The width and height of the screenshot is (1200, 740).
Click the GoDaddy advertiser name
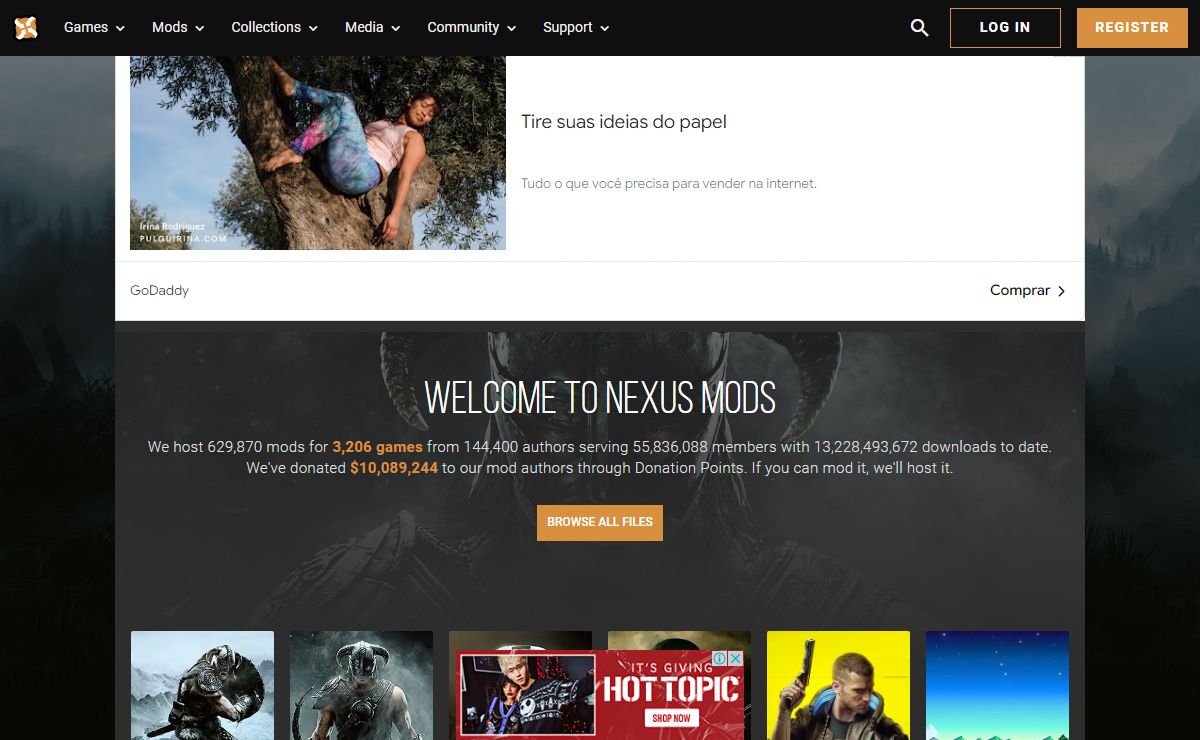(160, 291)
